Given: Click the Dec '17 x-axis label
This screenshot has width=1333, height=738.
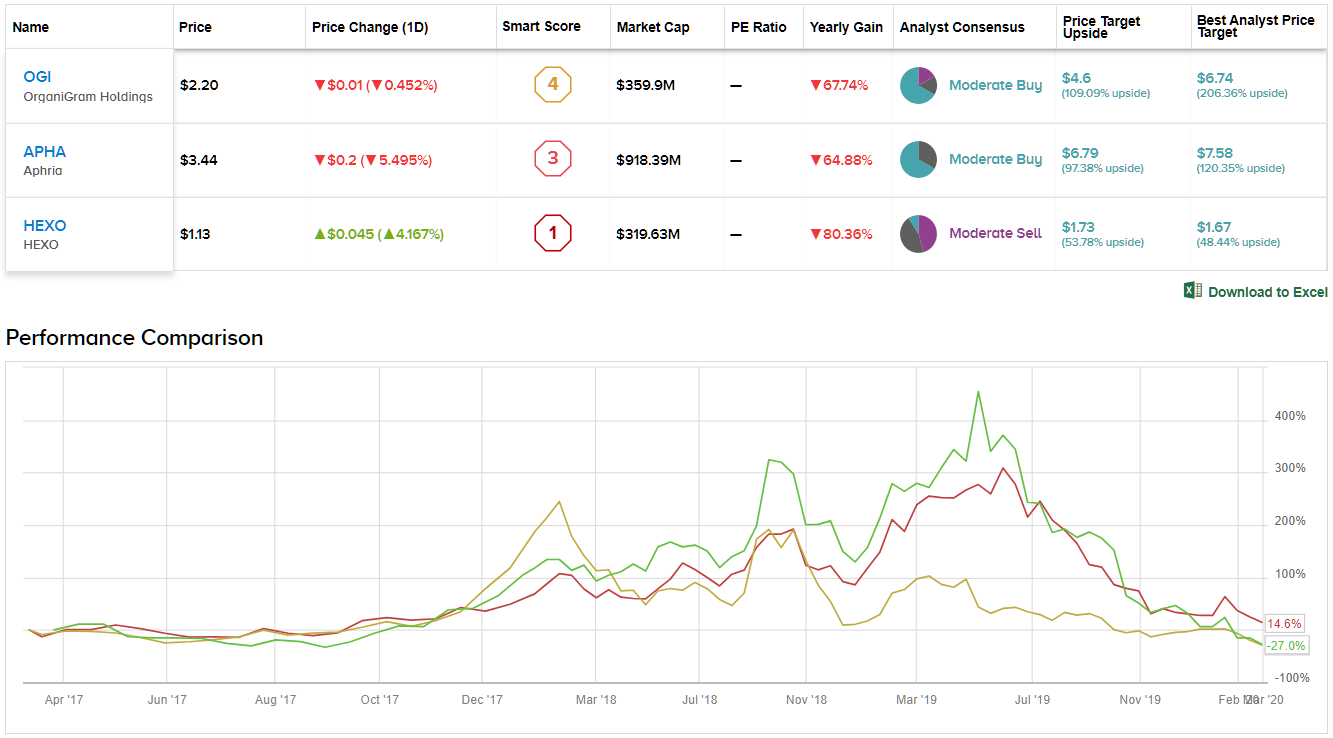Looking at the screenshot, I should pyautogui.click(x=483, y=699).
